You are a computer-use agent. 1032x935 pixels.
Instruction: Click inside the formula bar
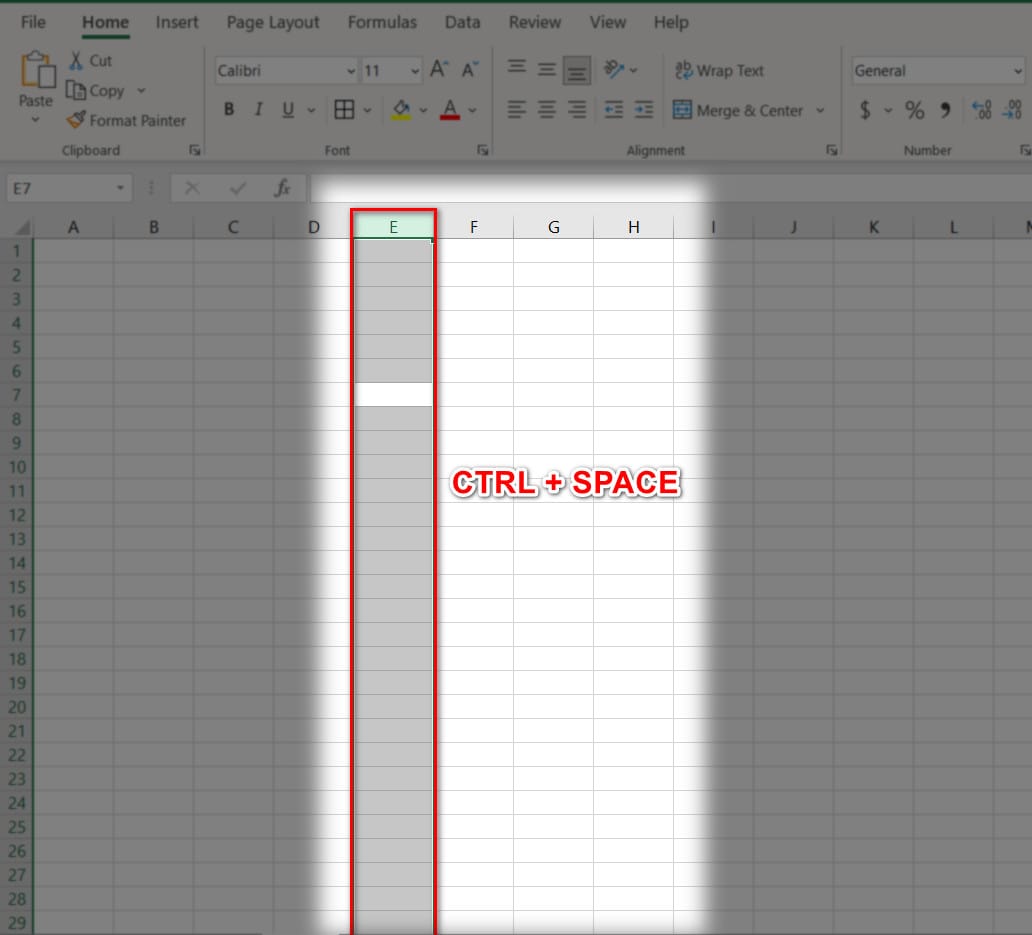tap(670, 189)
